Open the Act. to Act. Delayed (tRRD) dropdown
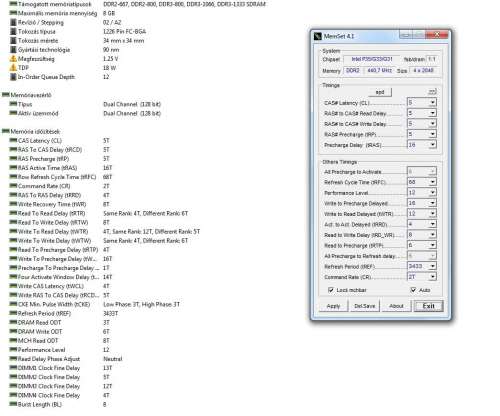Screen dimensions: 500x416 tap(432, 224)
